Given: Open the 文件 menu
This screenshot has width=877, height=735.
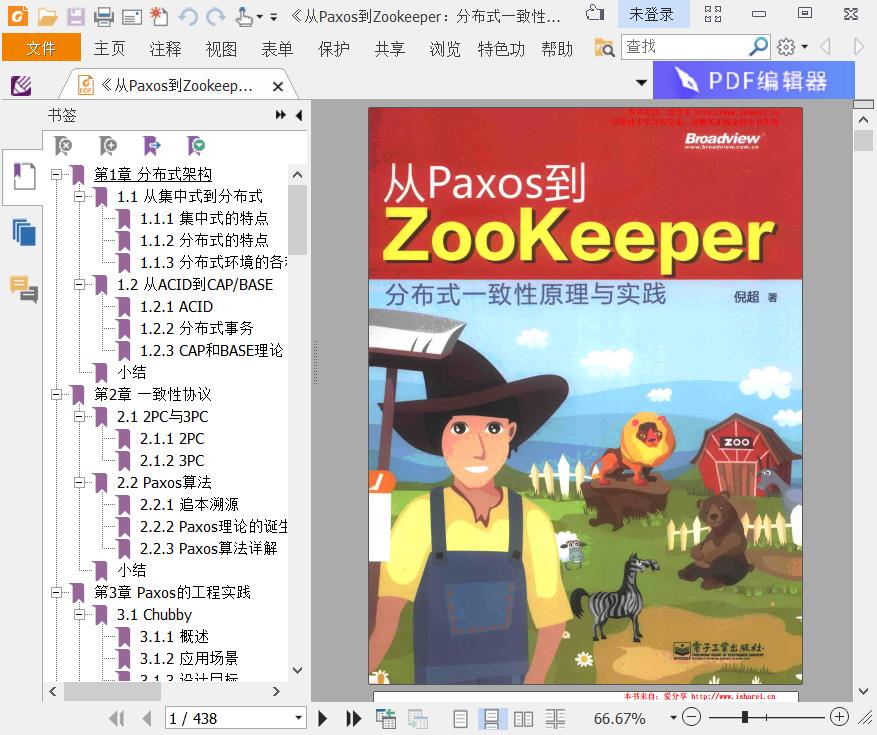Looking at the screenshot, I should (41, 48).
